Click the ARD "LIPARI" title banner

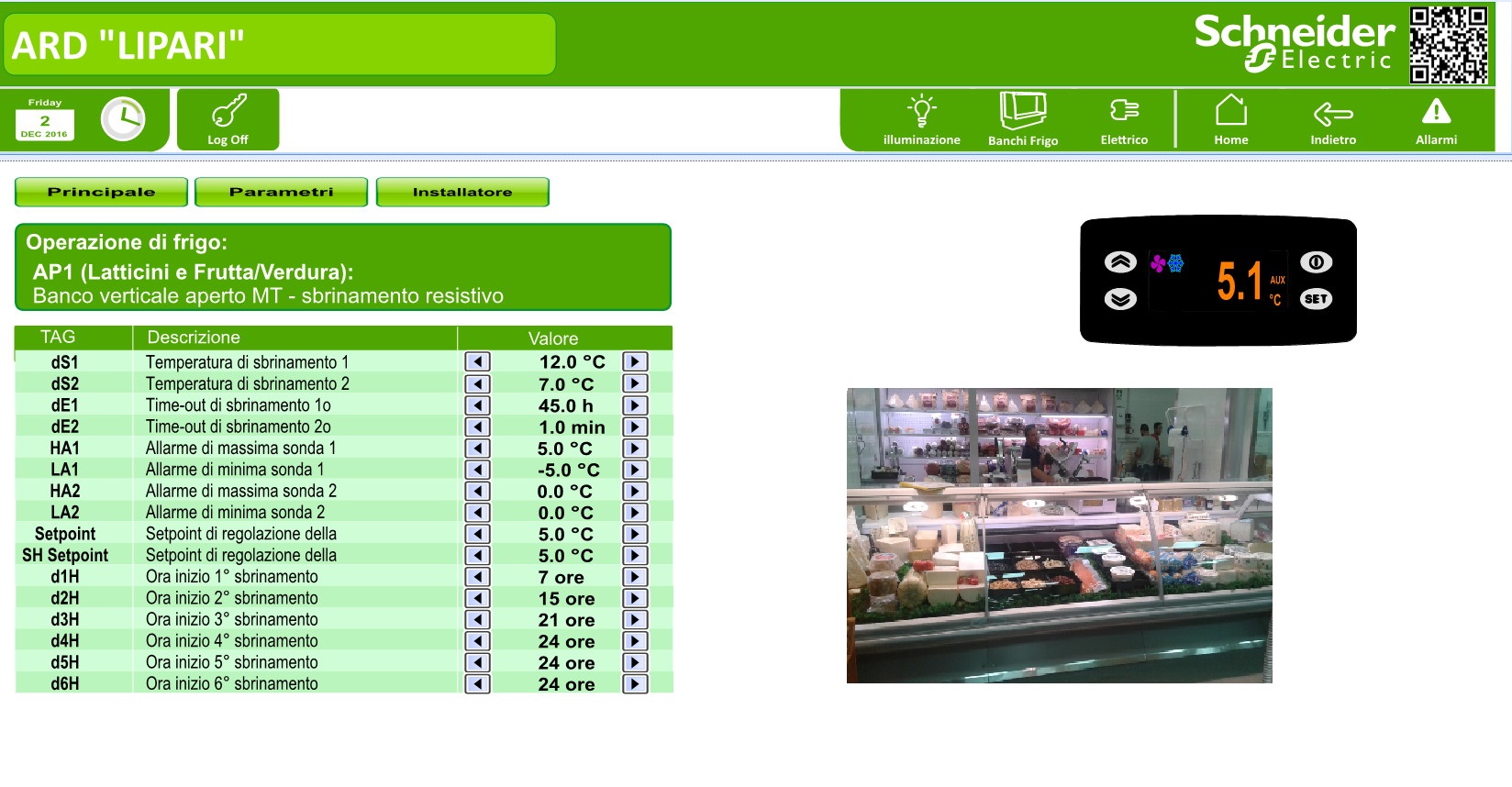point(280,45)
